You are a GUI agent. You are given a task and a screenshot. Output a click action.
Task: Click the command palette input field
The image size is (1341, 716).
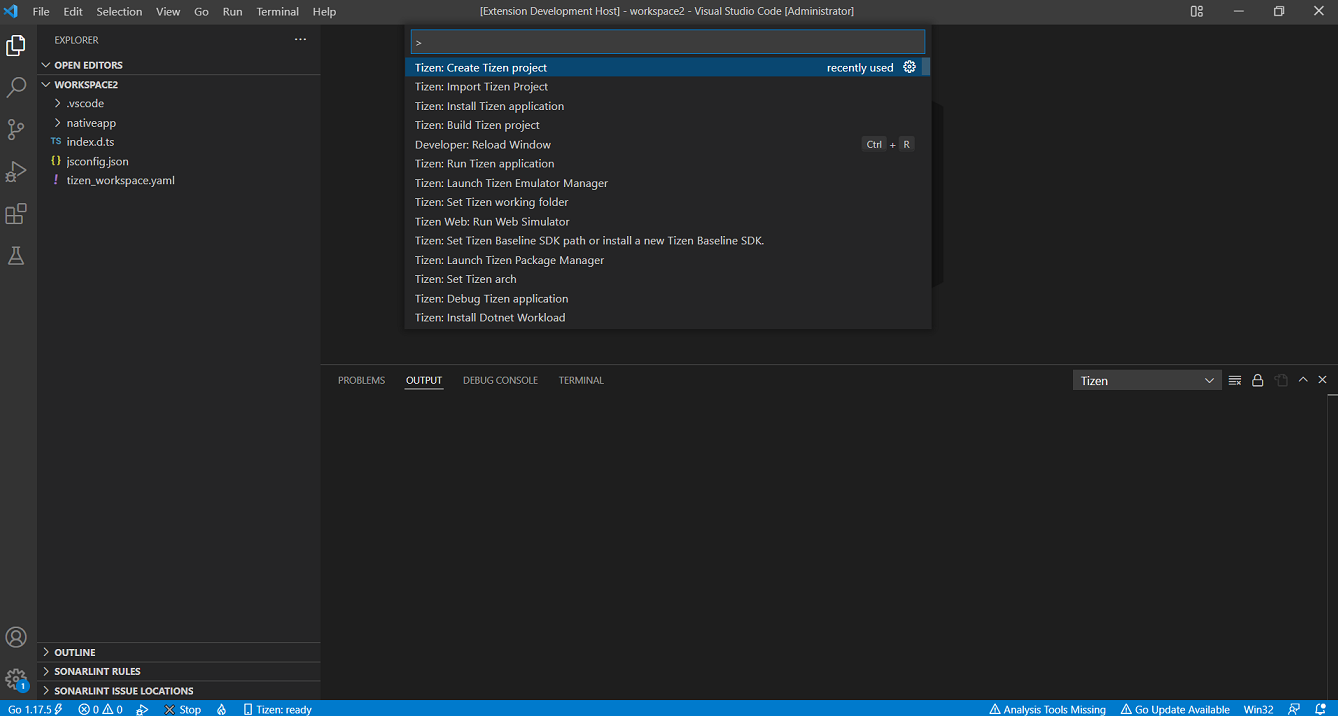(667, 42)
